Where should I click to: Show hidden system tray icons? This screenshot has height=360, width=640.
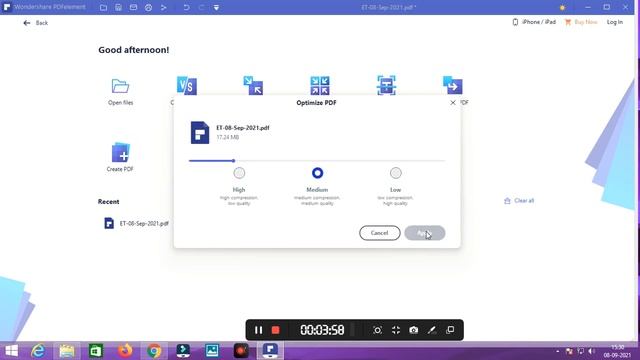[x=558, y=351]
